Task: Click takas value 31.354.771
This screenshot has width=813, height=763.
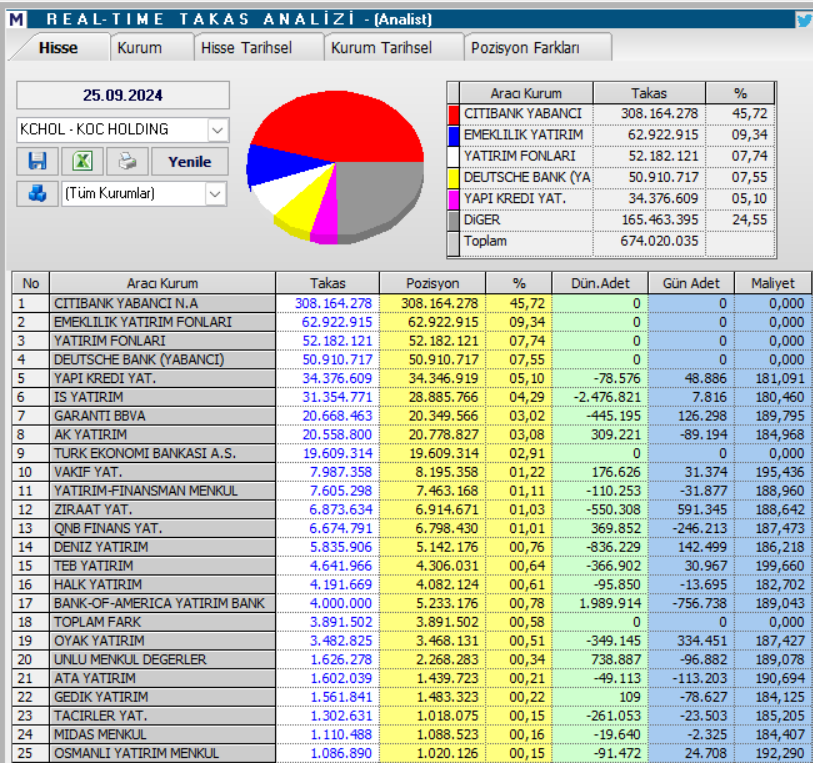Action: tap(337, 397)
